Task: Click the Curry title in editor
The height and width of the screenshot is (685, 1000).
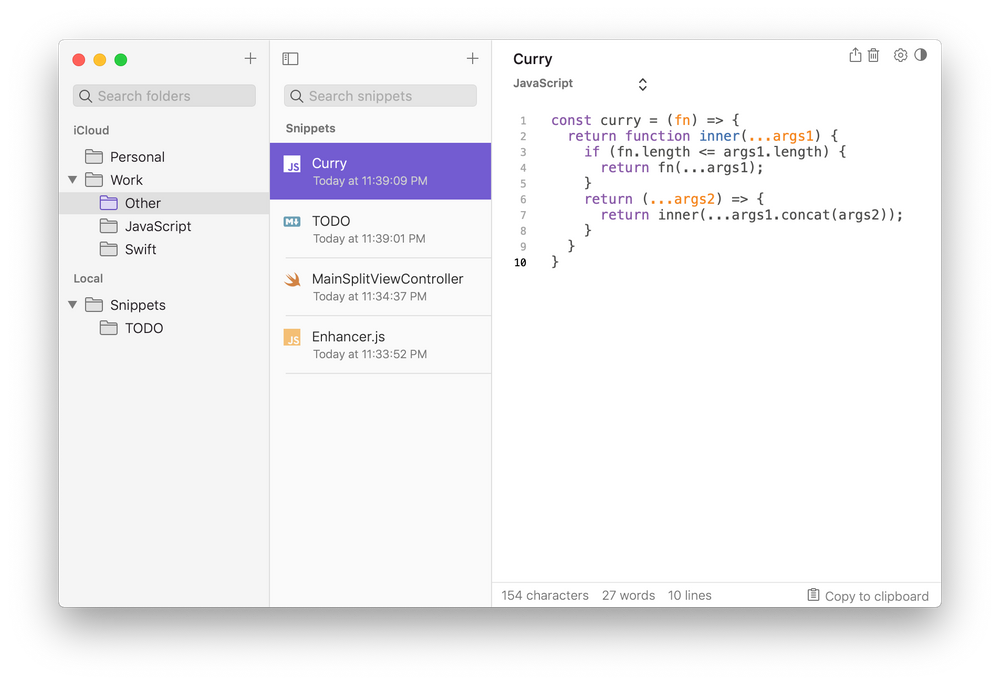Action: coord(533,59)
